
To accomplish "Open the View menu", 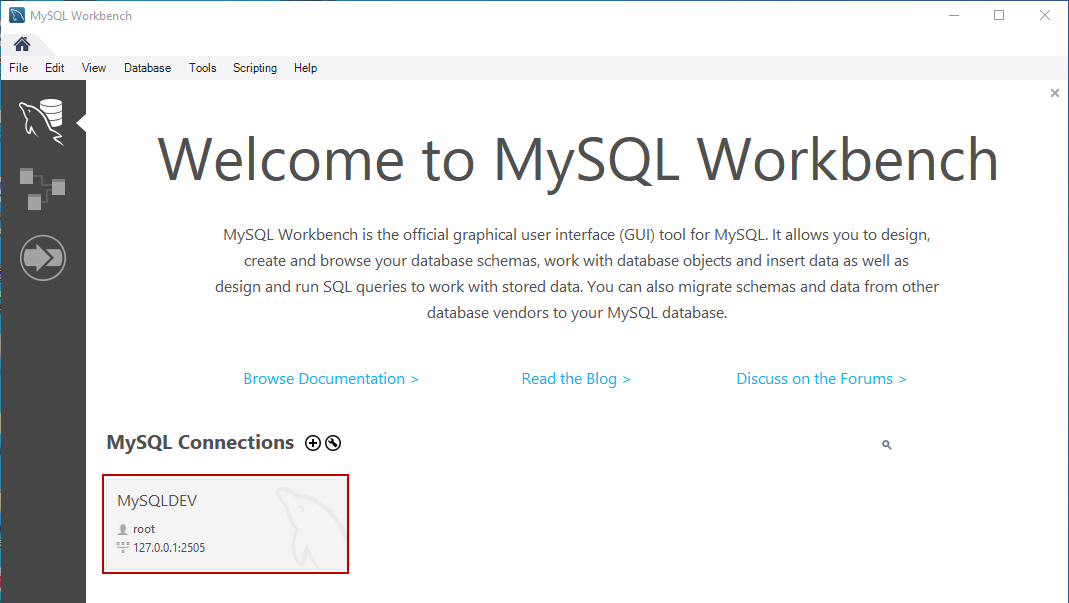I will tap(94, 68).
